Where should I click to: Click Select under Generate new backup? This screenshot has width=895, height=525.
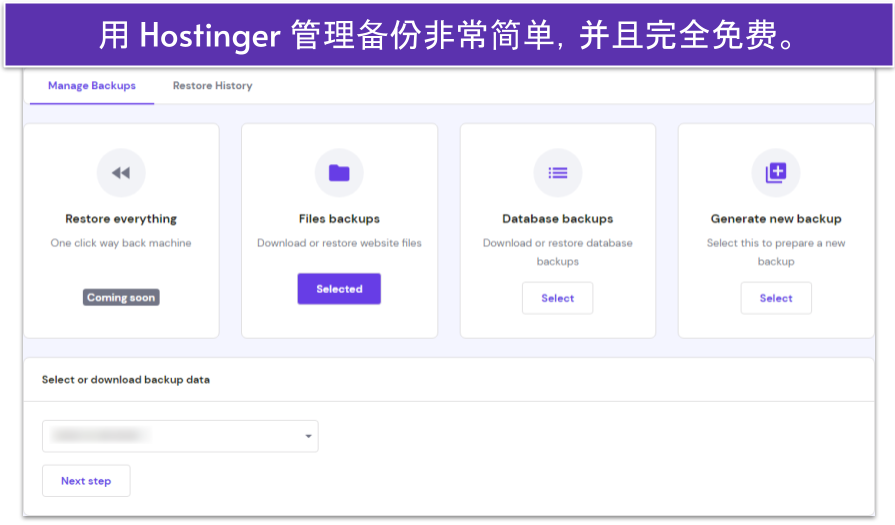pos(776,298)
